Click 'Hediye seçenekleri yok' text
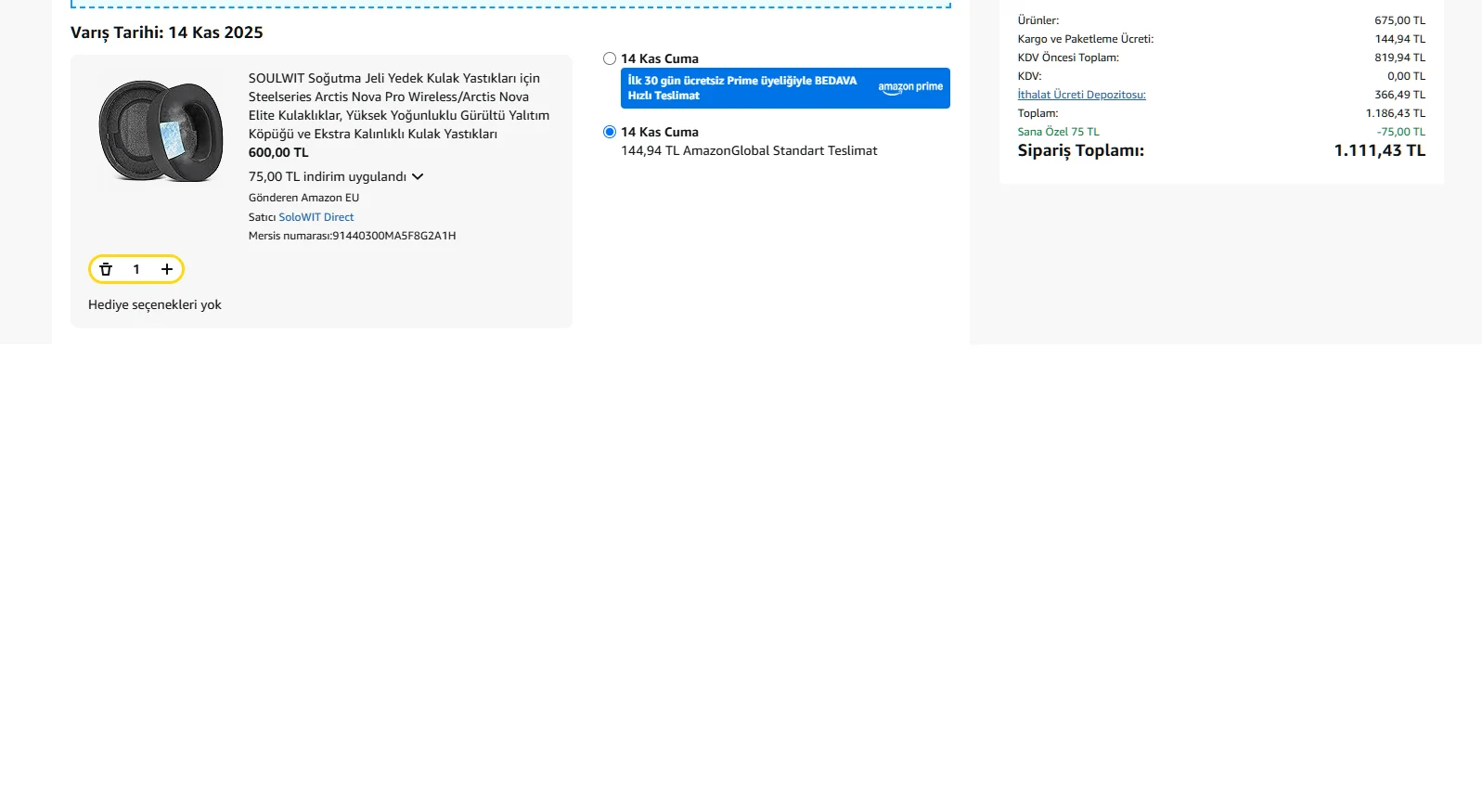 (x=155, y=304)
